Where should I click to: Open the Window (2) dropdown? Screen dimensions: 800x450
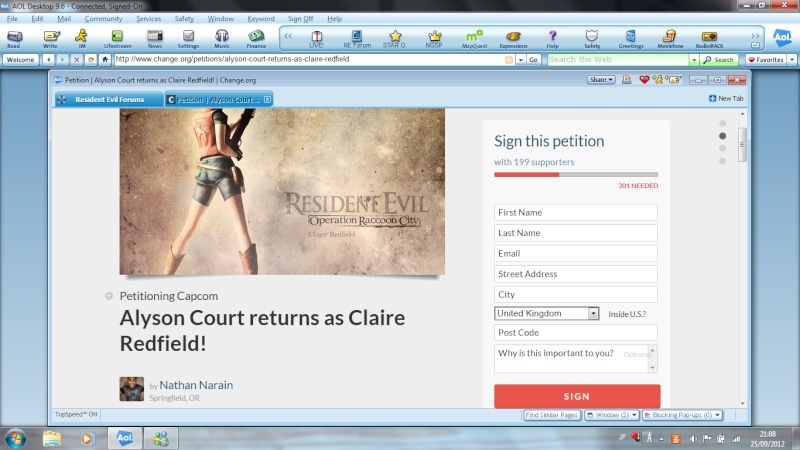coord(612,415)
